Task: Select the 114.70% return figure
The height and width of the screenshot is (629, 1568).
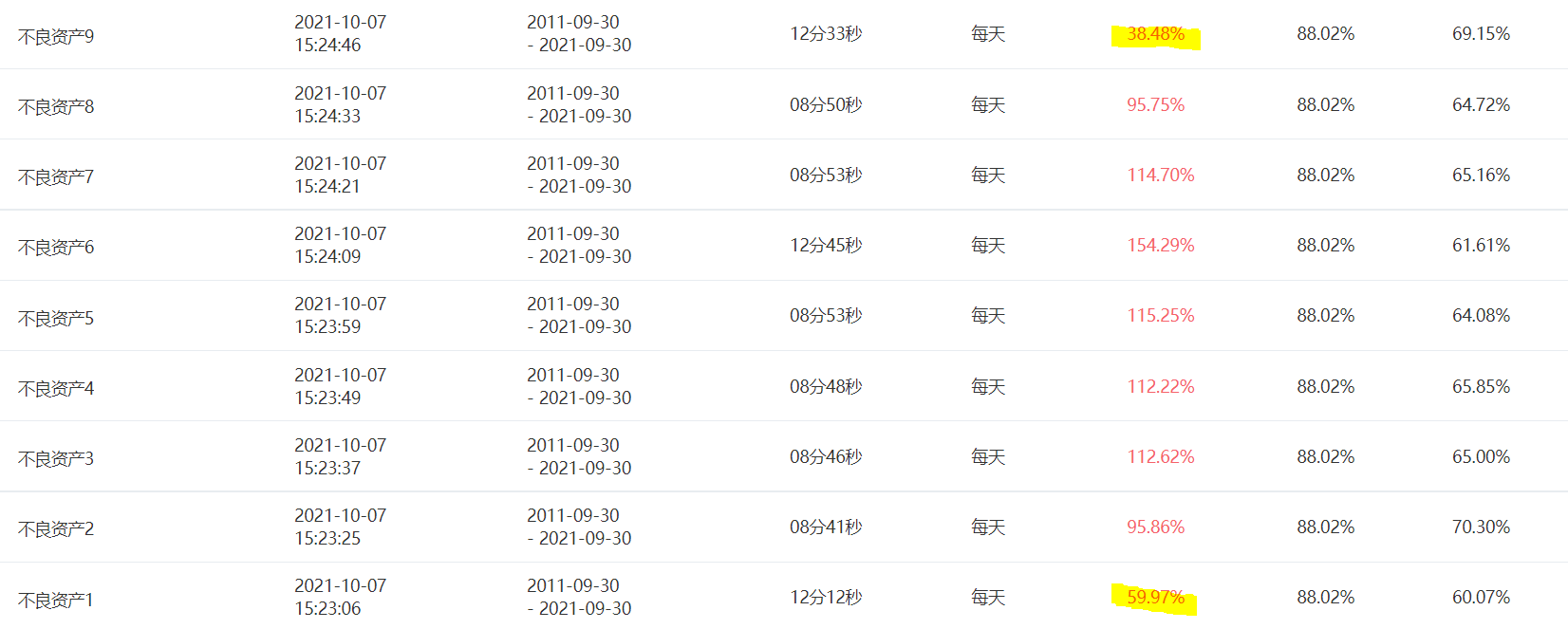Action: point(1160,176)
